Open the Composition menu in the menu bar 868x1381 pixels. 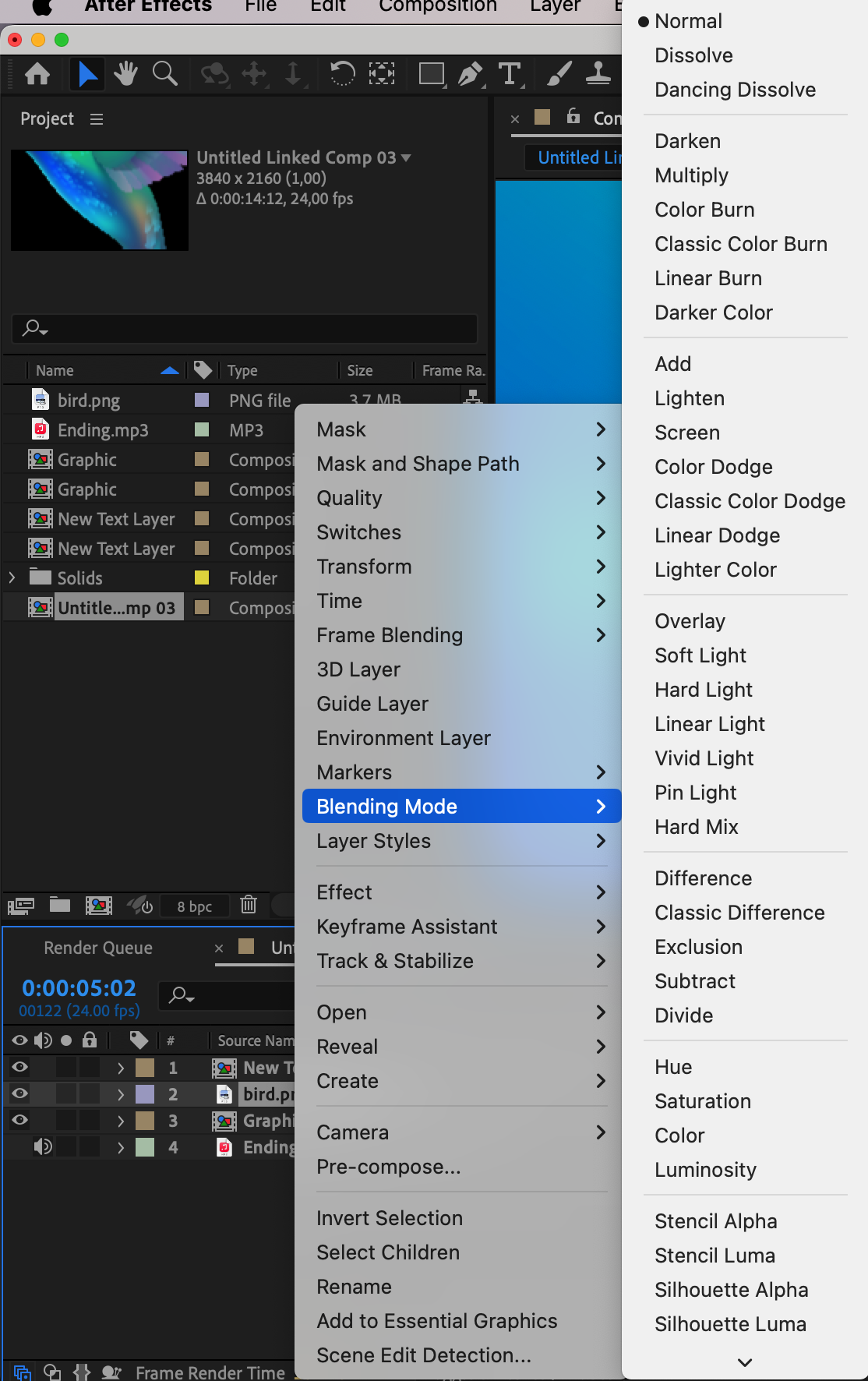(x=438, y=6)
